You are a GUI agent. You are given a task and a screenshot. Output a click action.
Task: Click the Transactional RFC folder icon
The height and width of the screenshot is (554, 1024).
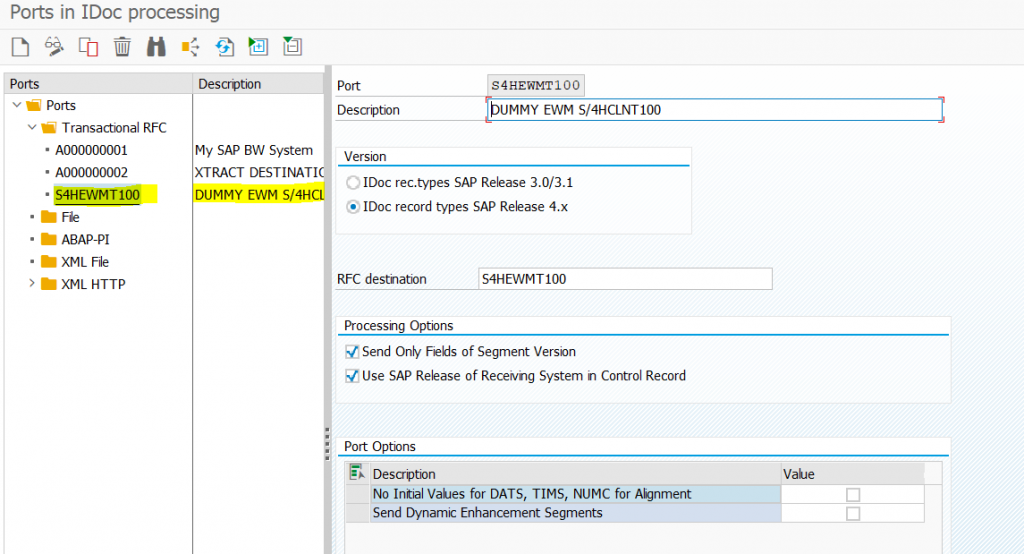pos(49,127)
